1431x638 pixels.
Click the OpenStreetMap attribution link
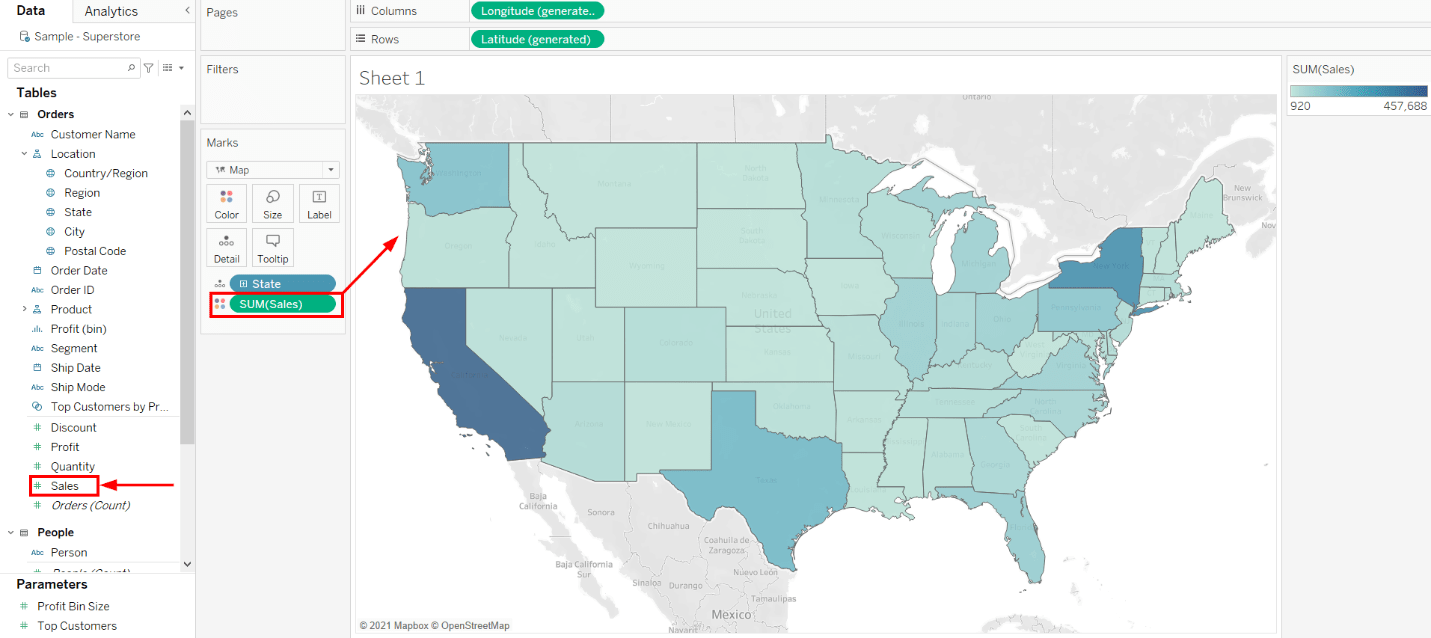coord(470,626)
